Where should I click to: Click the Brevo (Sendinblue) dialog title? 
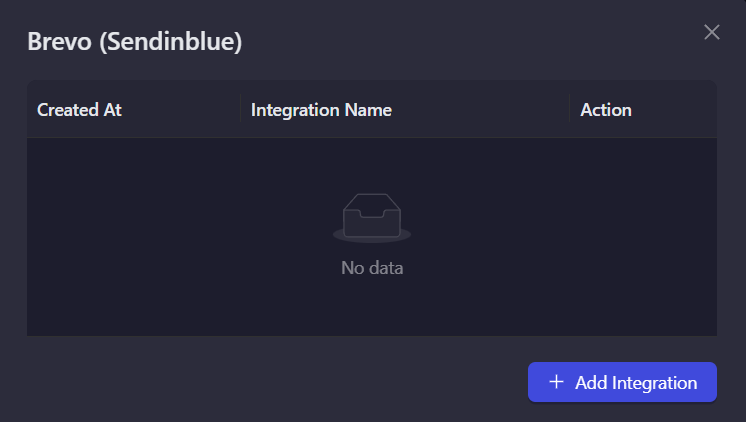pyautogui.click(x=135, y=41)
